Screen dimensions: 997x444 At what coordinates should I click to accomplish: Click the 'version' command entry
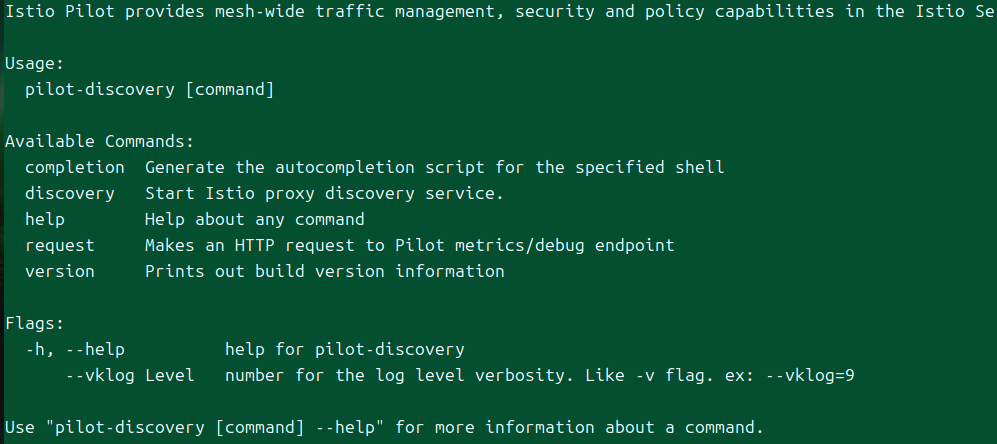point(60,272)
